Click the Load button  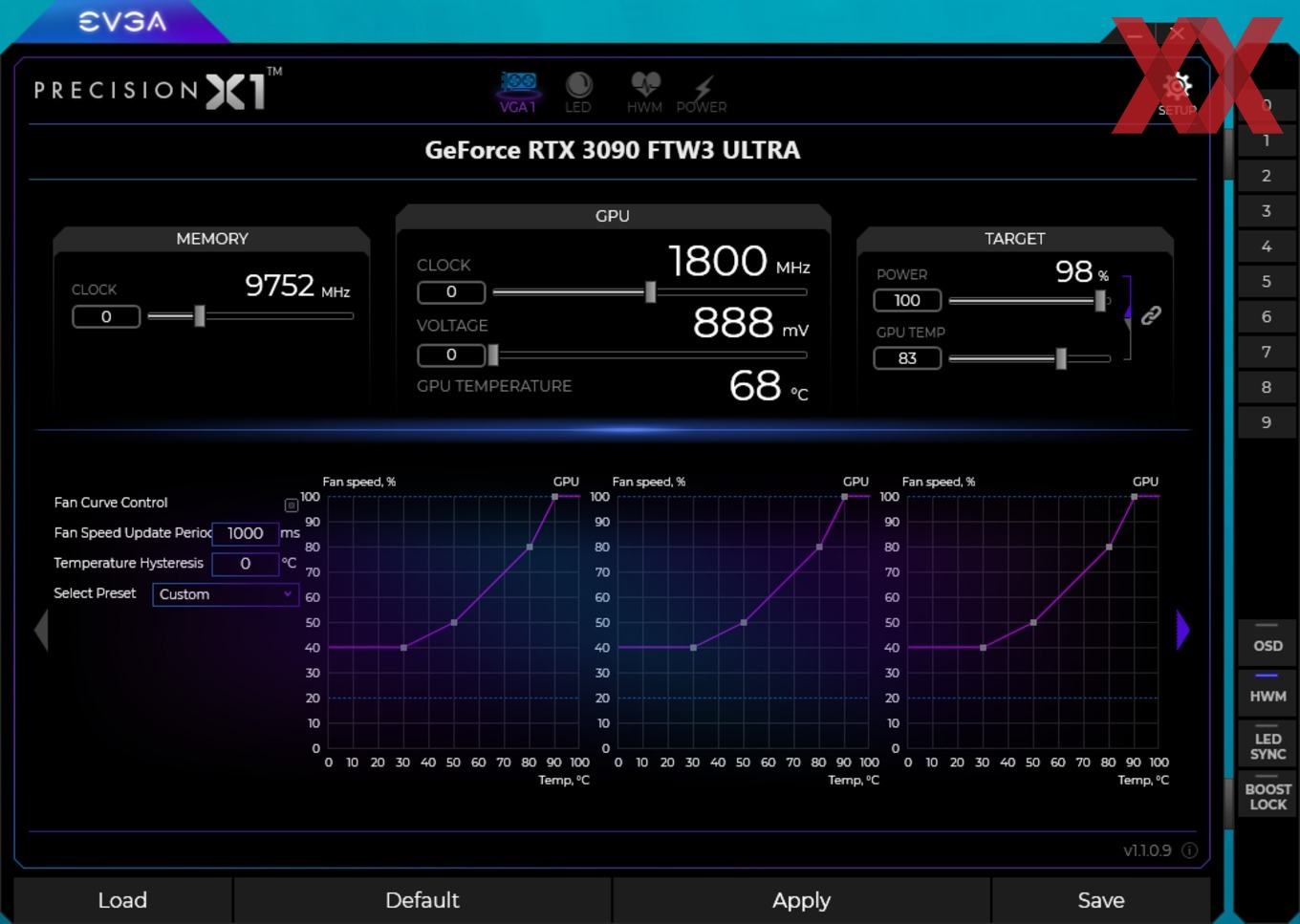point(122,901)
